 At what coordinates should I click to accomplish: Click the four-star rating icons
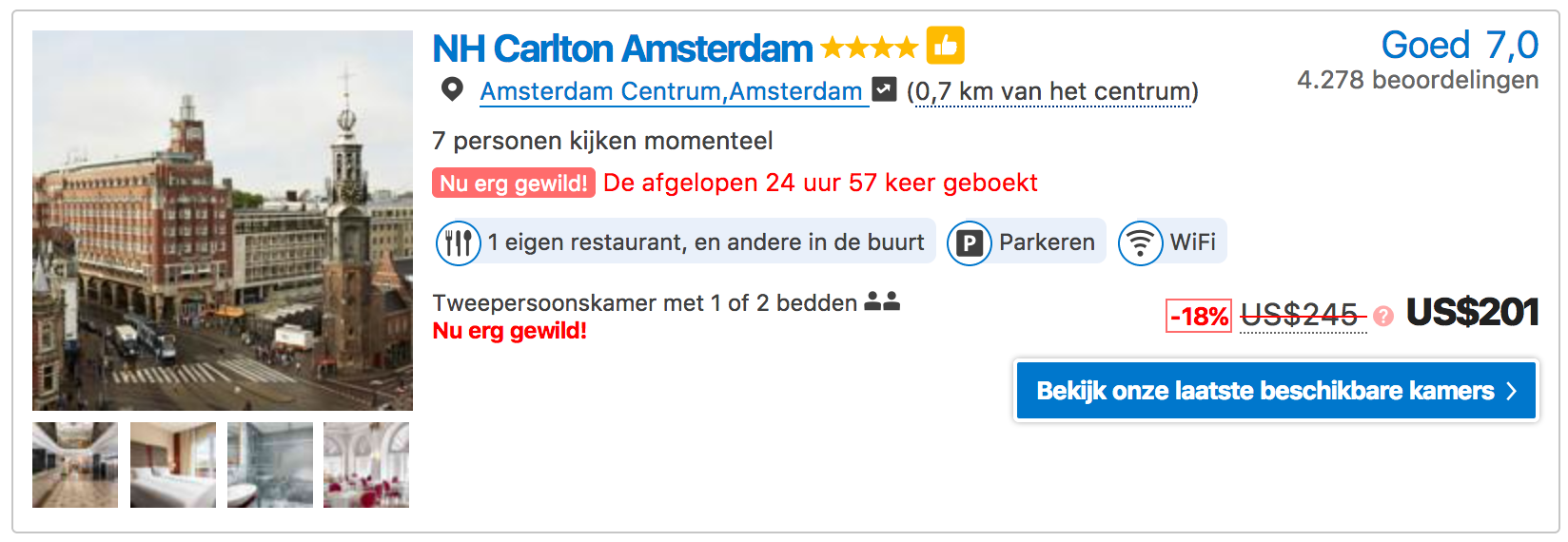[869, 48]
